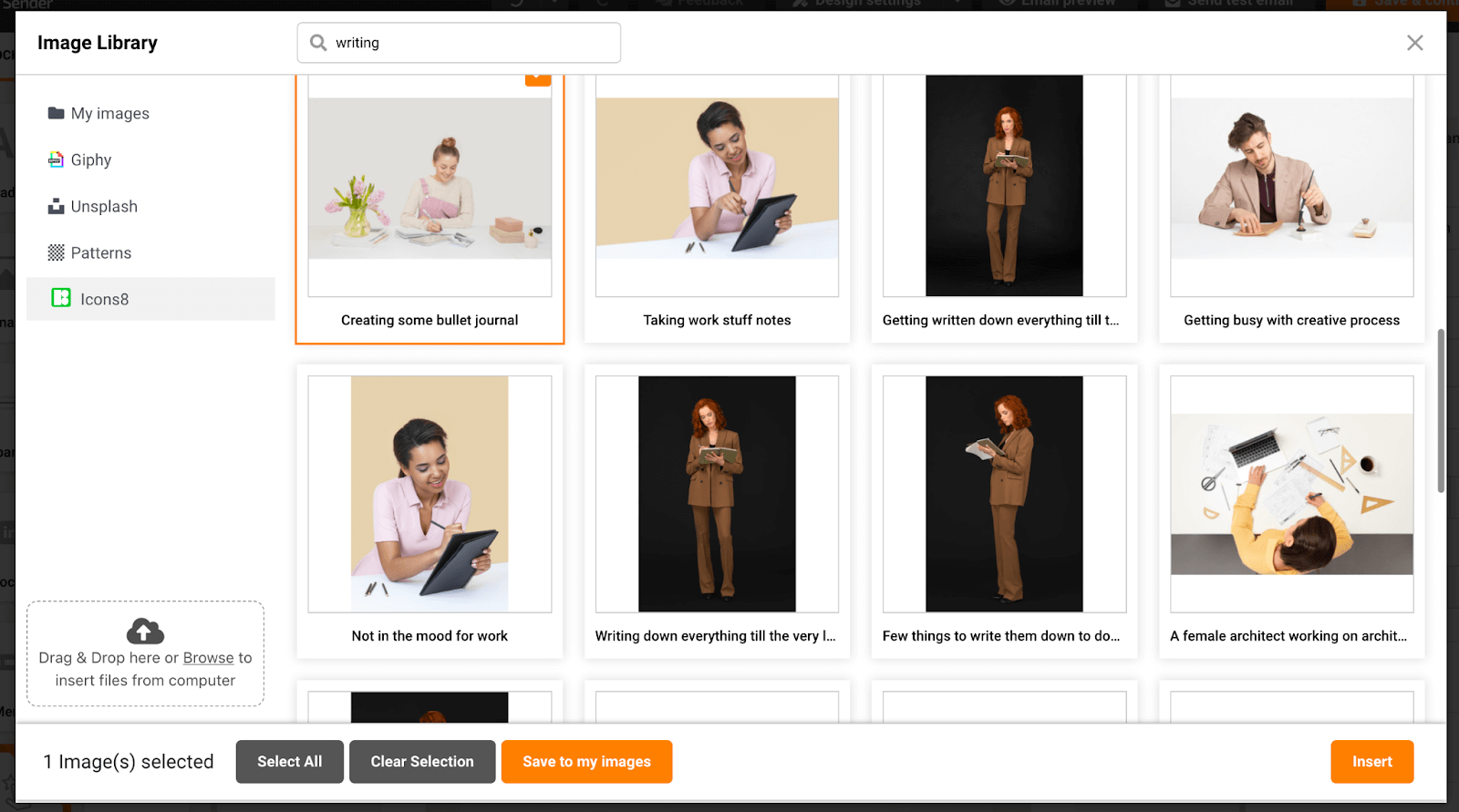This screenshot has width=1459, height=812.
Task: Select Getting busy with creative process image
Action: click(1291, 185)
